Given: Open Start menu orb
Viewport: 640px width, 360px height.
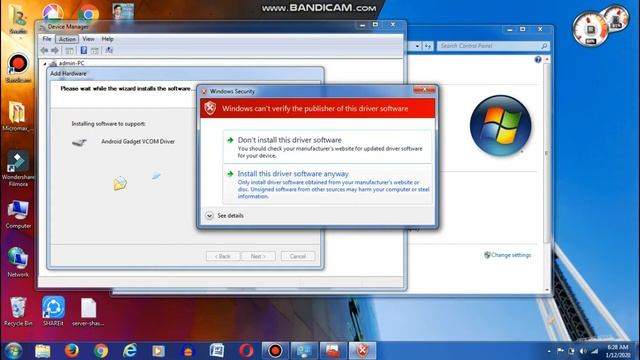Looking at the screenshot, I should coord(13,351).
